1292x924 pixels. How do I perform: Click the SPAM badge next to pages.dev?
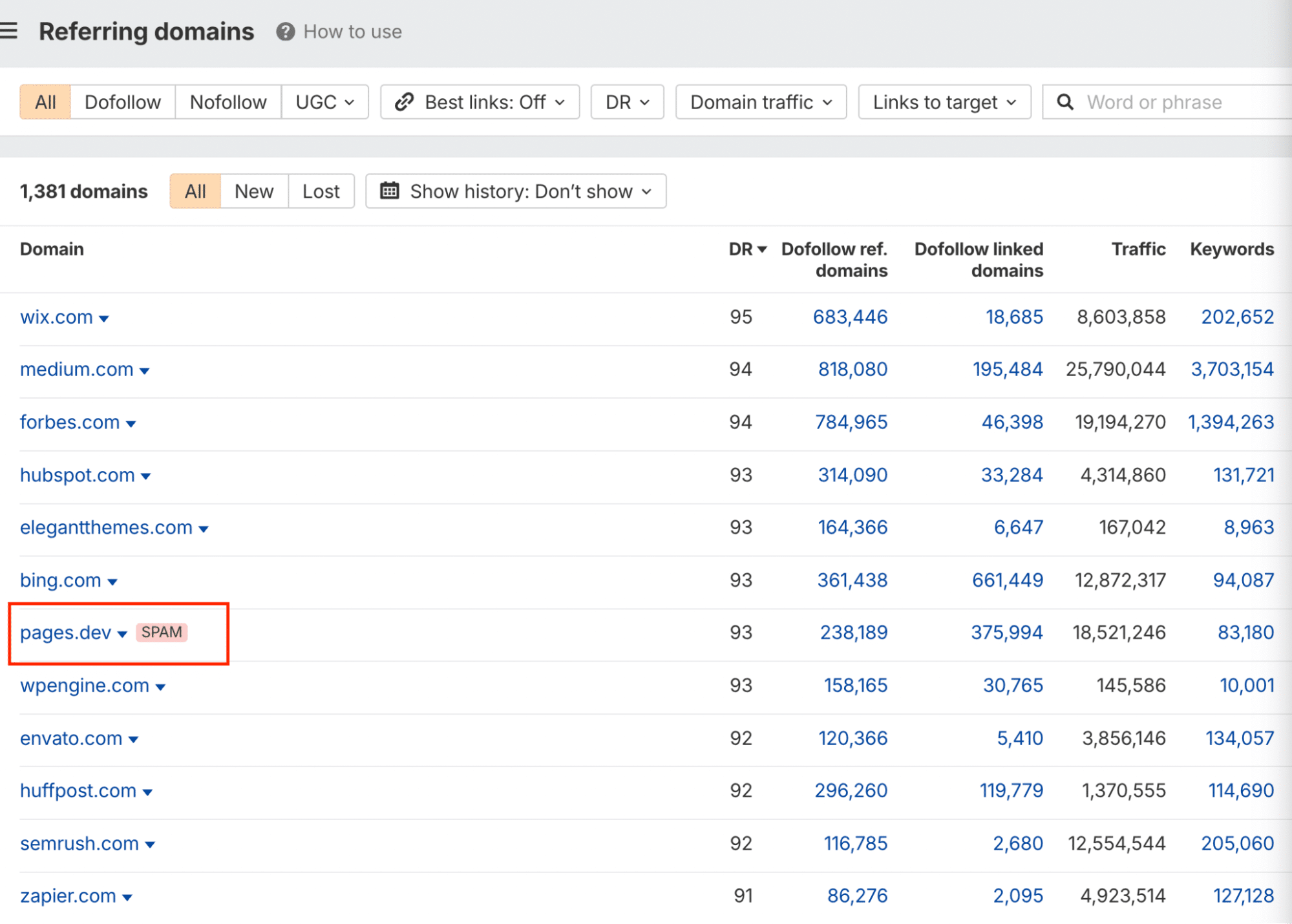162,632
